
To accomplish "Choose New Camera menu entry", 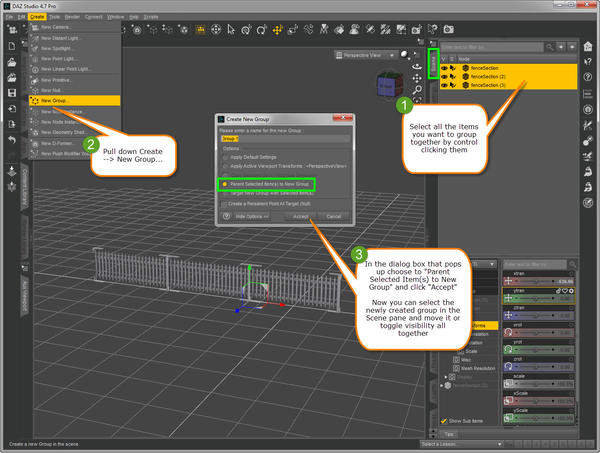I will coord(75,28).
